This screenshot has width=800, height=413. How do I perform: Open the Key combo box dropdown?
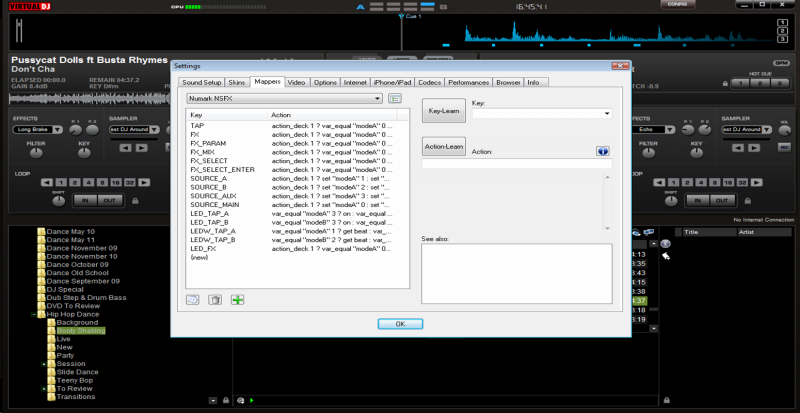point(607,113)
